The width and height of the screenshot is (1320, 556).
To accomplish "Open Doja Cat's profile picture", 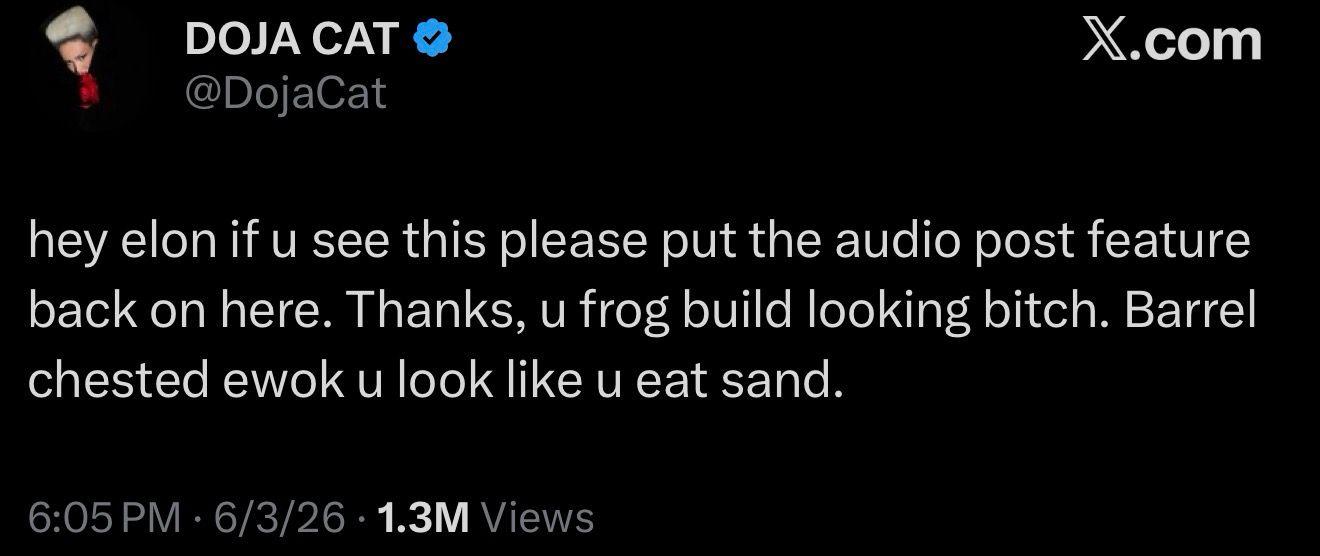I will pos(78,70).
